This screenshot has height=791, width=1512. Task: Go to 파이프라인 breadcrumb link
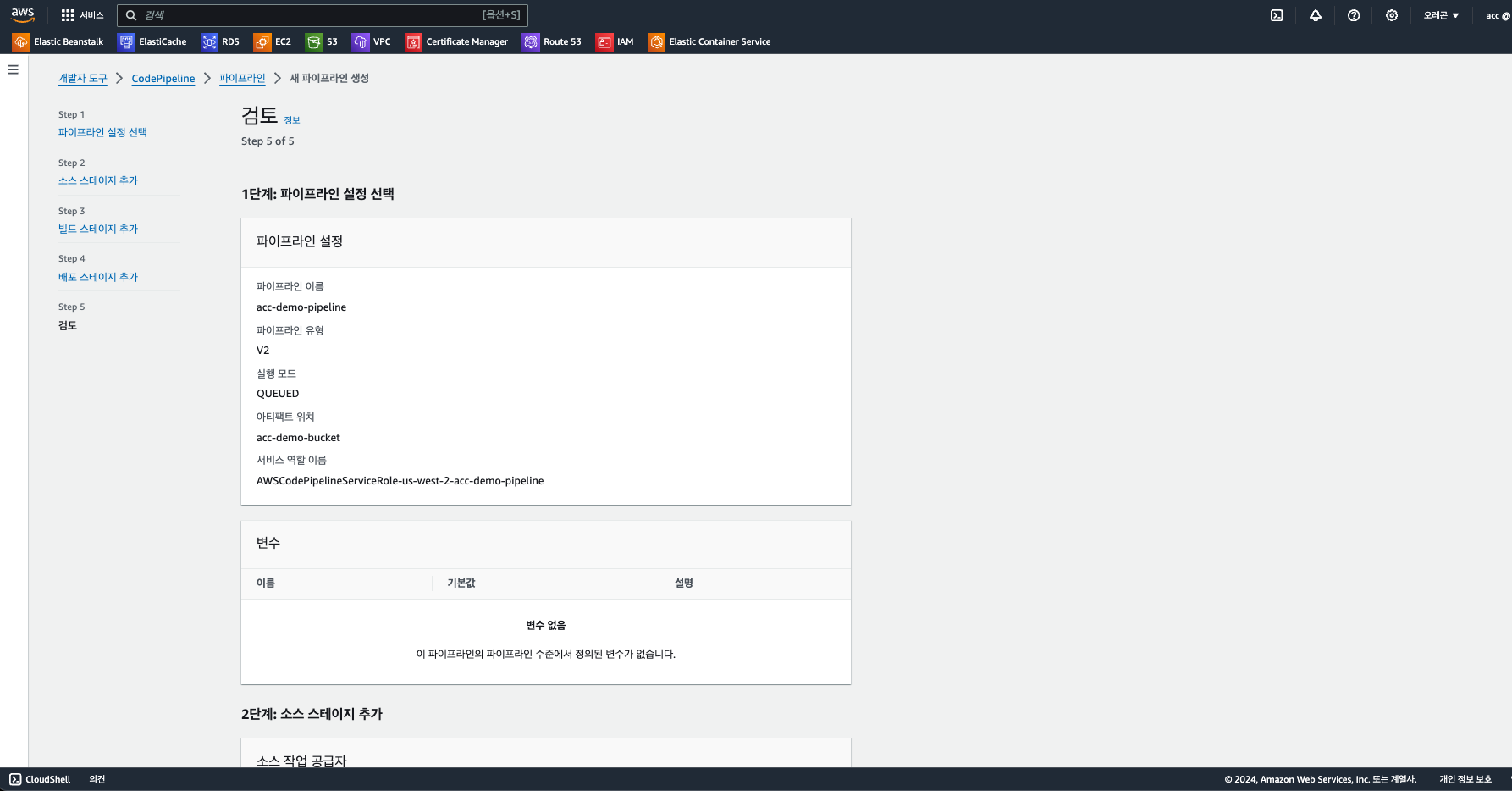coord(242,78)
